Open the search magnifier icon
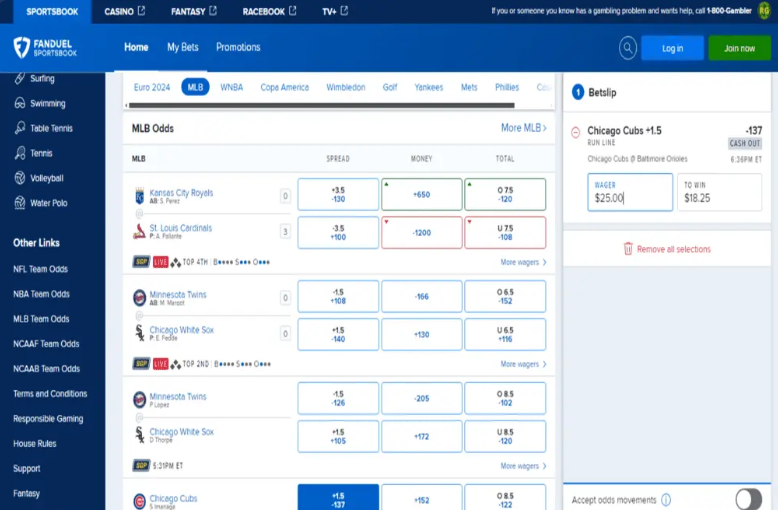This screenshot has width=778, height=510. point(628,48)
